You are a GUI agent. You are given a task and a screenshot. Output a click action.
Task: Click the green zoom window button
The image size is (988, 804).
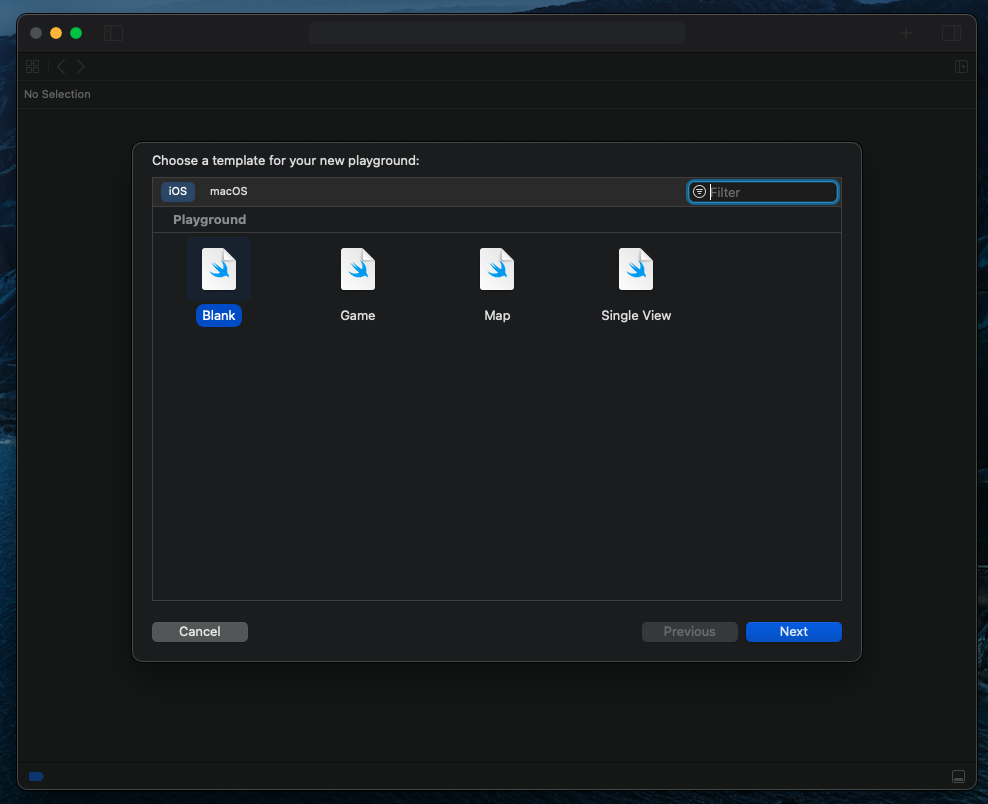pyautogui.click(x=76, y=33)
